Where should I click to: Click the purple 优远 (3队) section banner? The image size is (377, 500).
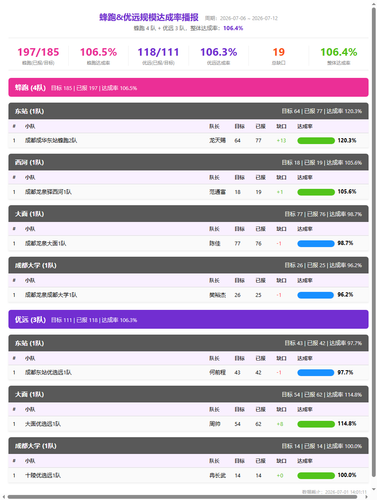188,319
